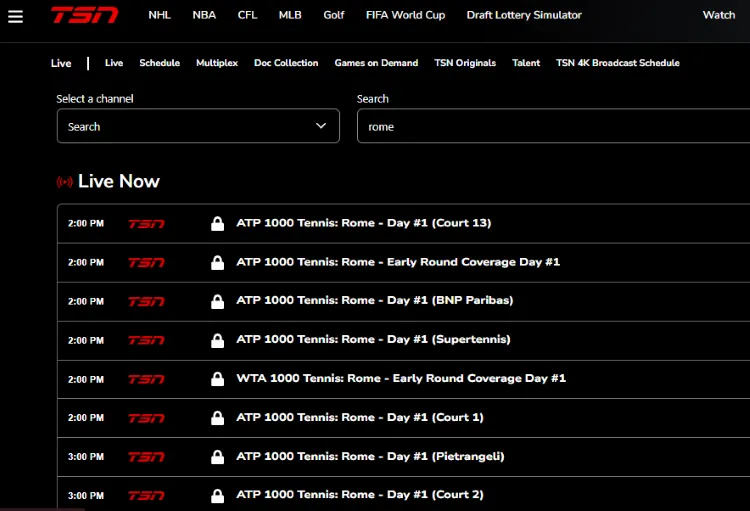Click lock icon on Court 1 row
The width and height of the screenshot is (750, 511).
point(218,418)
